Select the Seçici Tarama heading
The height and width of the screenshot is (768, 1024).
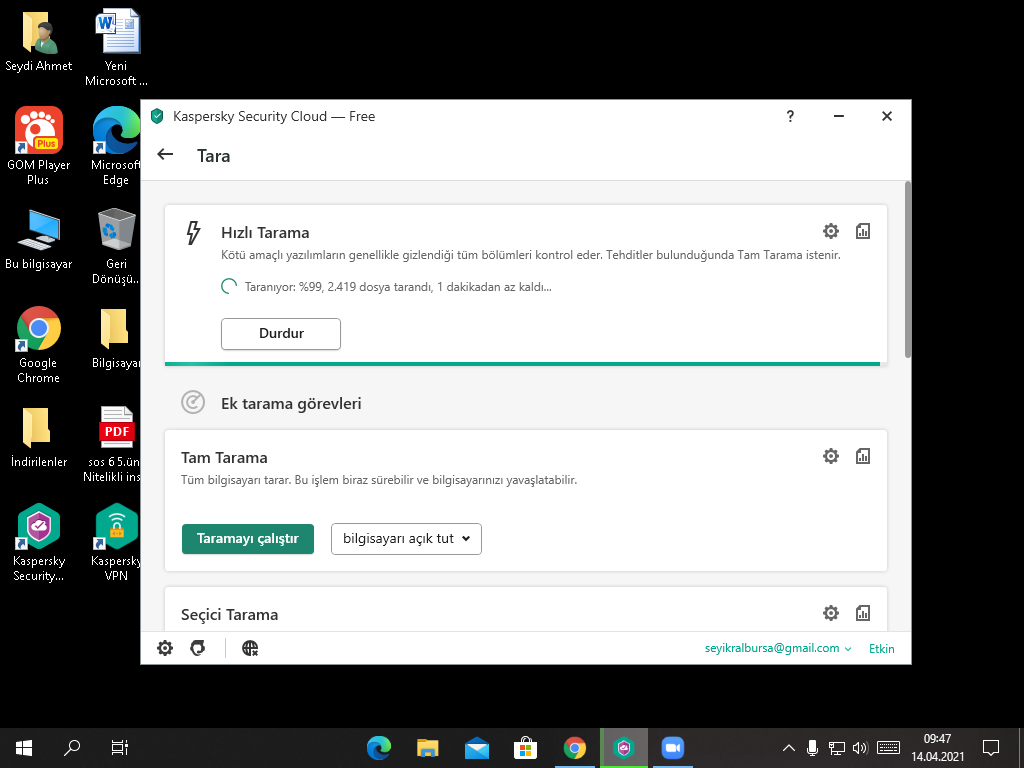click(229, 615)
